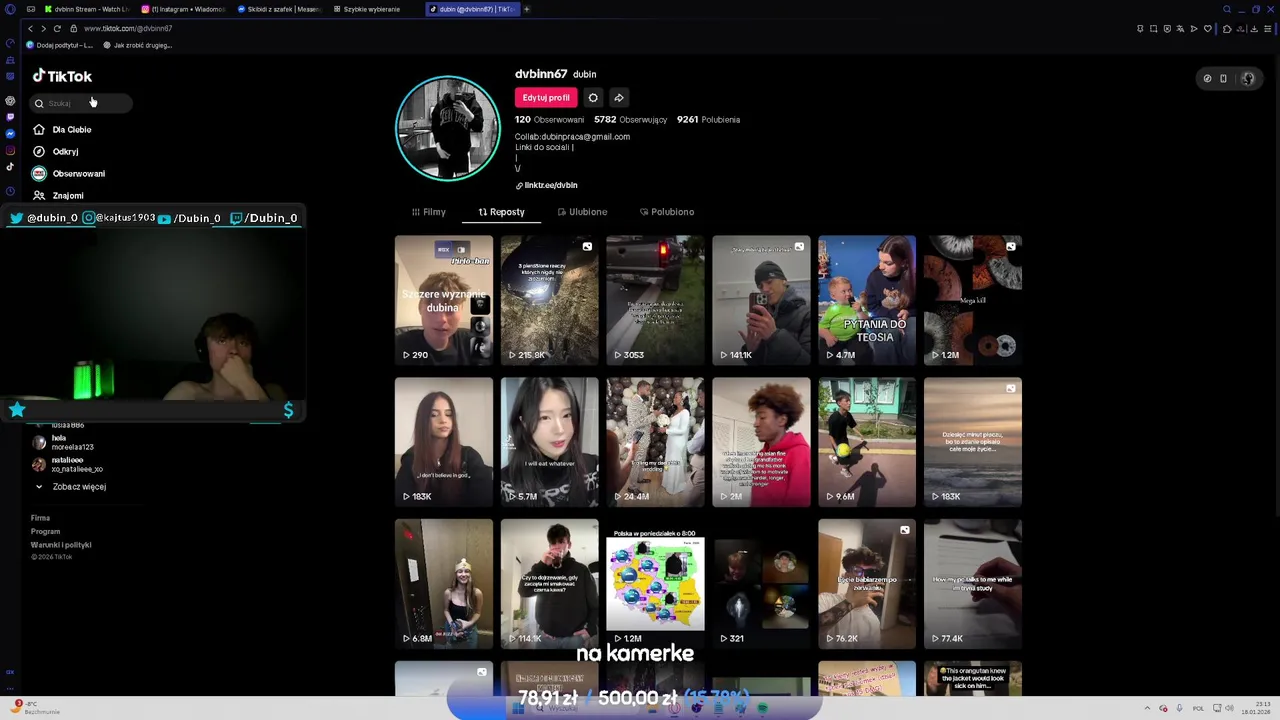Open followed account natalieee

[x=68, y=465]
